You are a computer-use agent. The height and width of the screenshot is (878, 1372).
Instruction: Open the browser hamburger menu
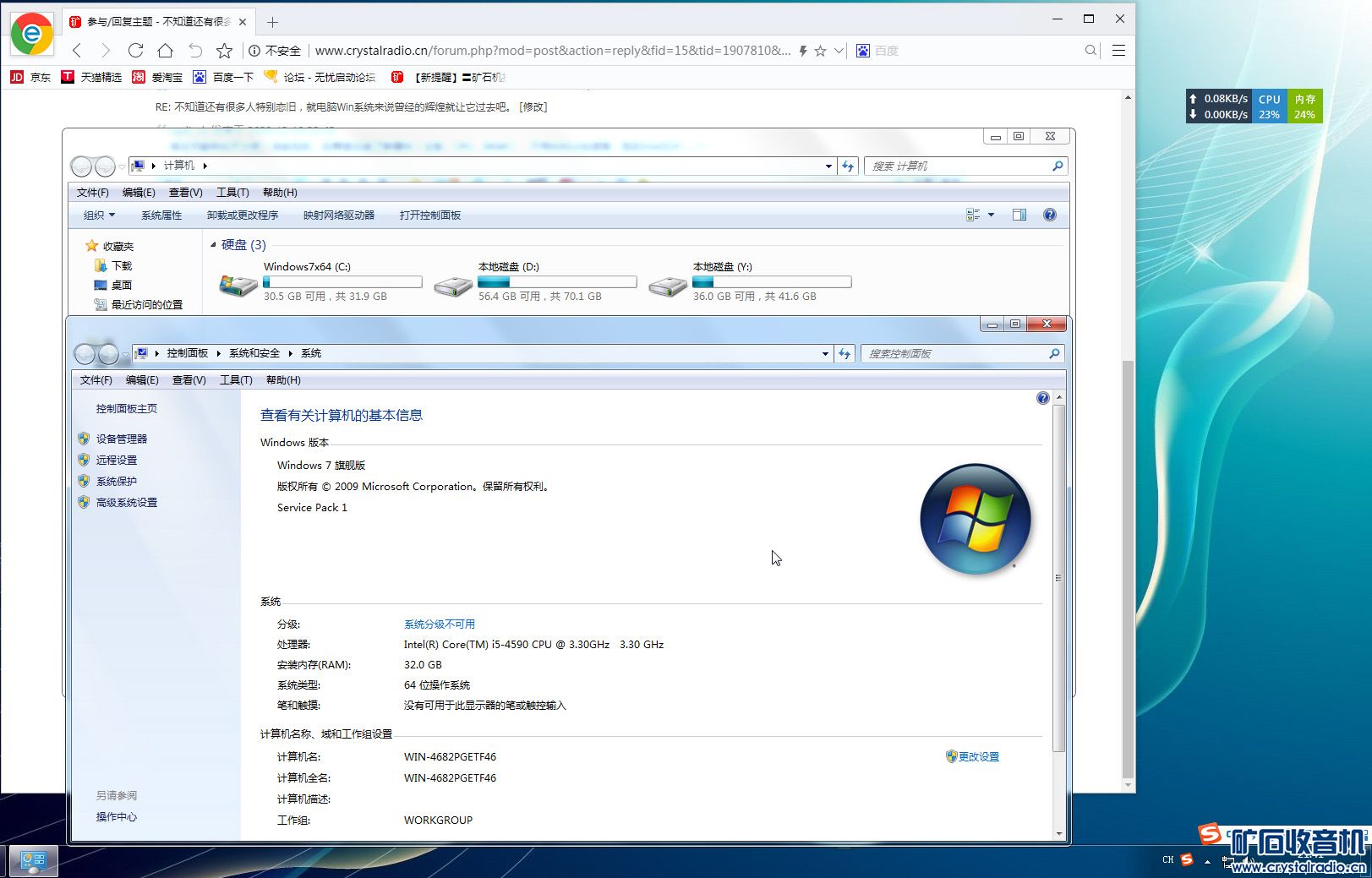click(1118, 51)
